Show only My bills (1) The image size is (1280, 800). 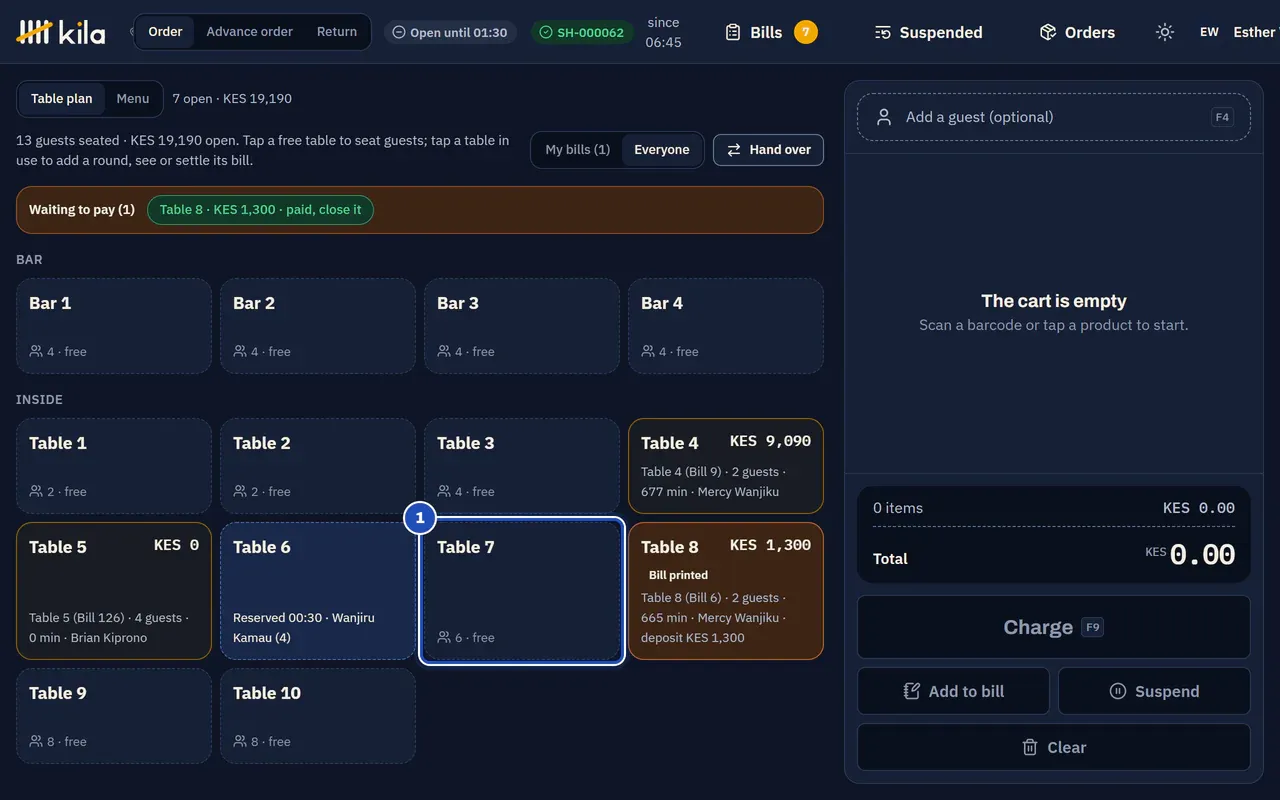(577, 150)
